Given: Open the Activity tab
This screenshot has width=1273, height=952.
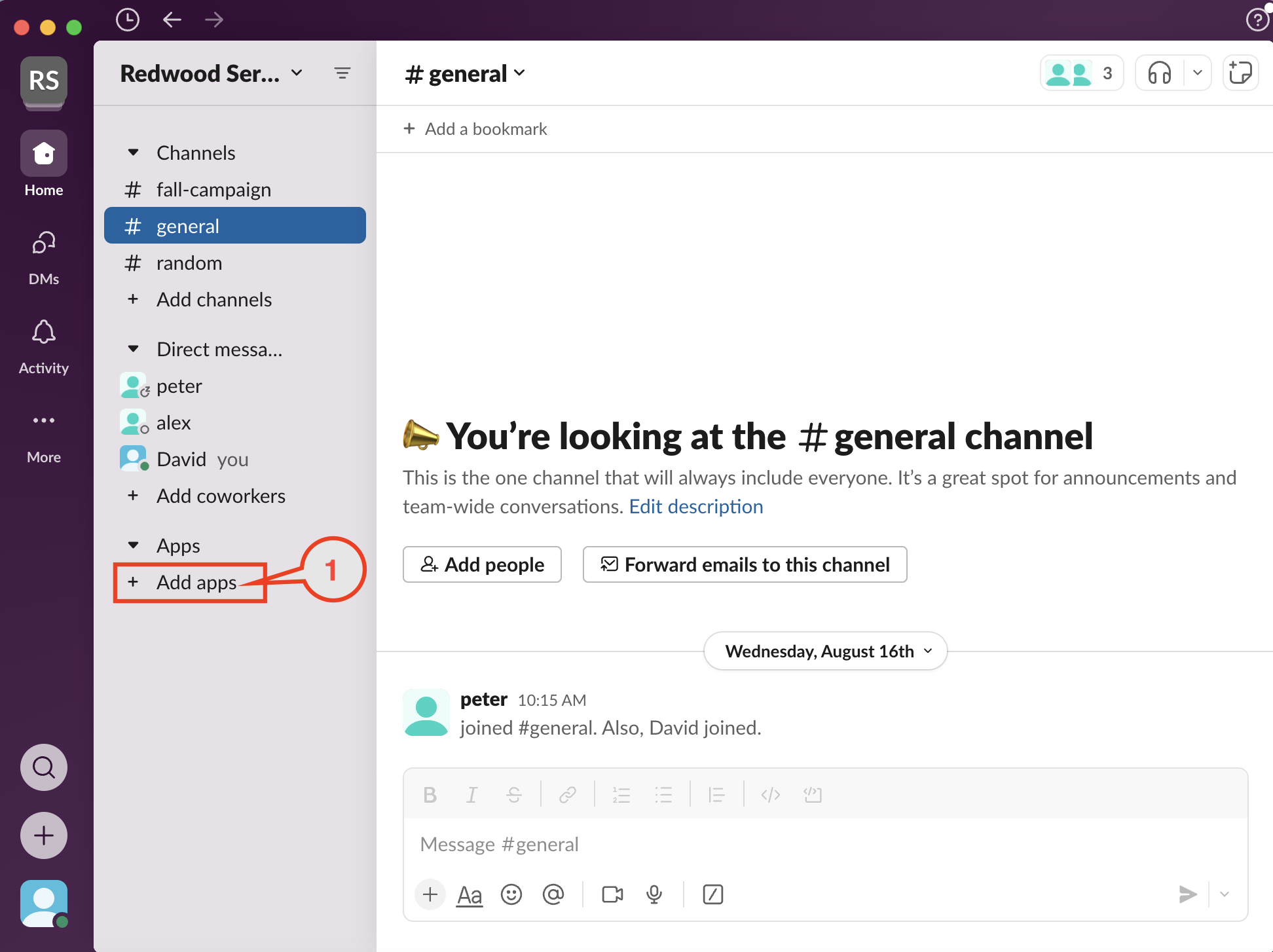Looking at the screenshot, I should pos(44,348).
